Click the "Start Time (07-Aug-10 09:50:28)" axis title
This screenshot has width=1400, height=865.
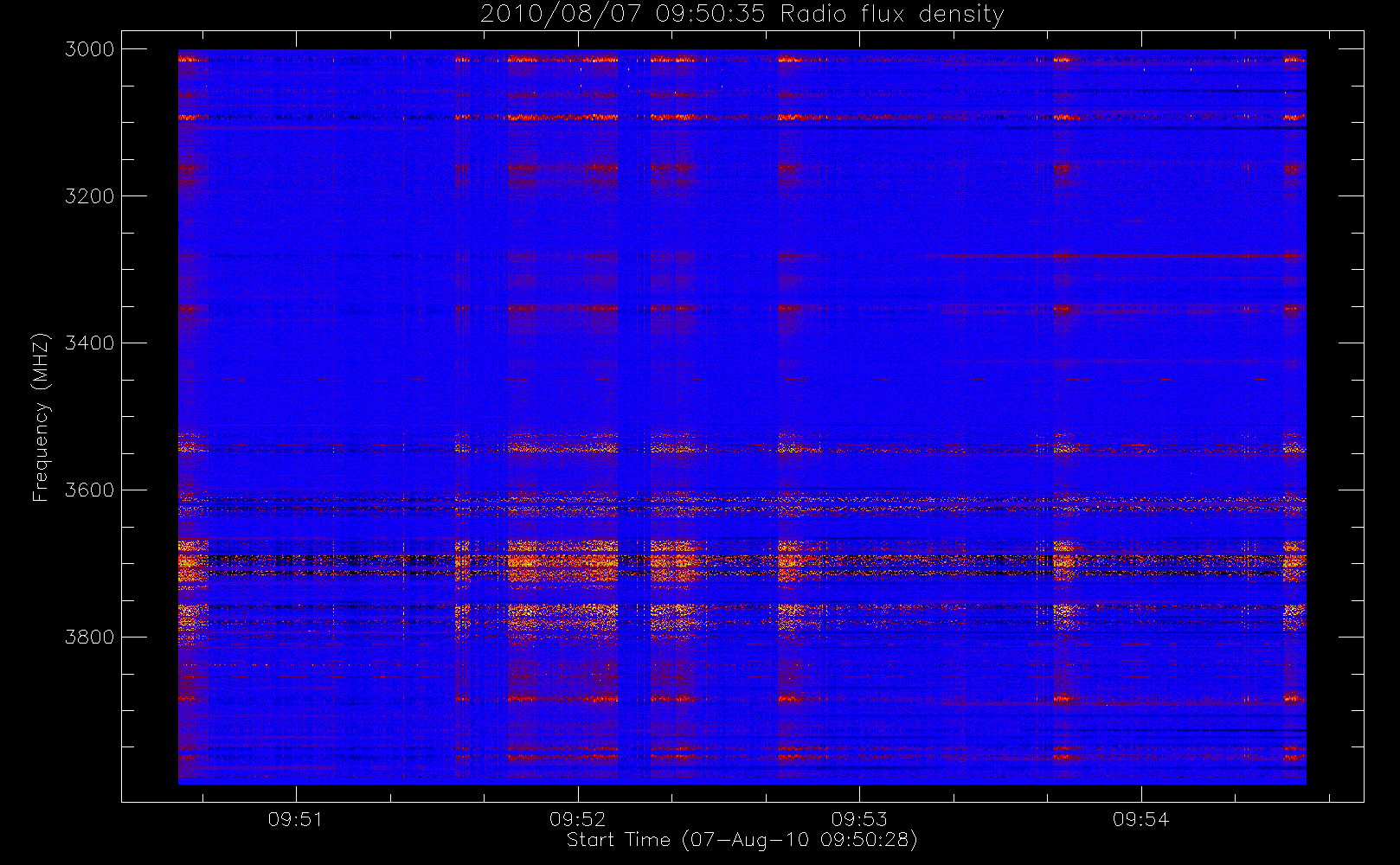[x=742, y=840]
